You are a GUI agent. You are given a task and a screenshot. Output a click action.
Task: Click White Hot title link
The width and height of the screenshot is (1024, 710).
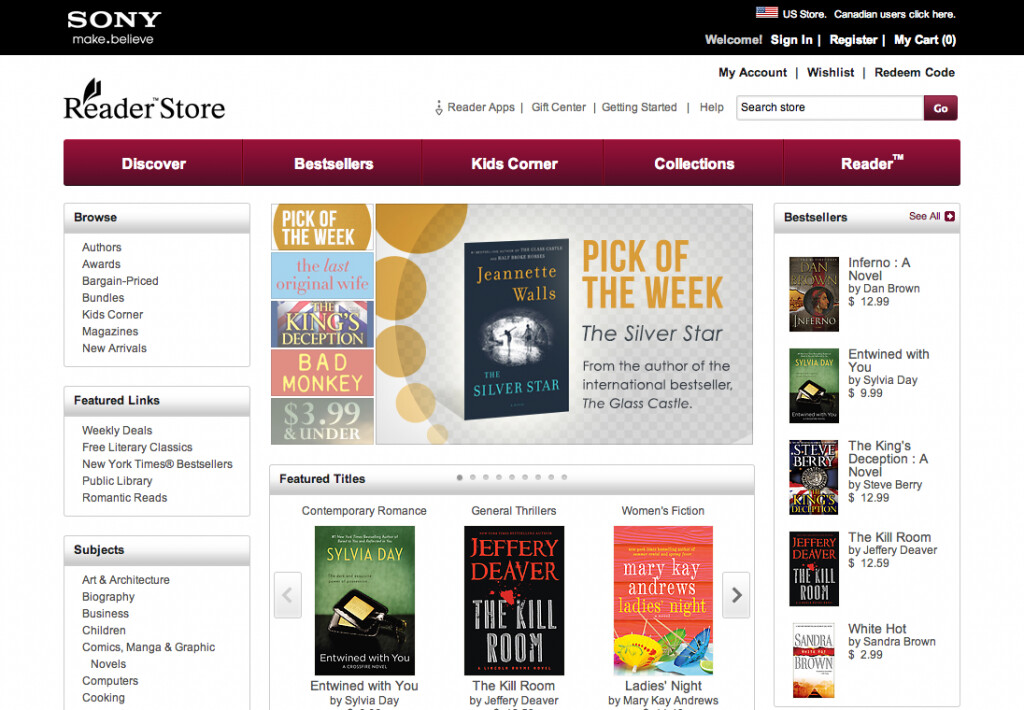pos(877,629)
